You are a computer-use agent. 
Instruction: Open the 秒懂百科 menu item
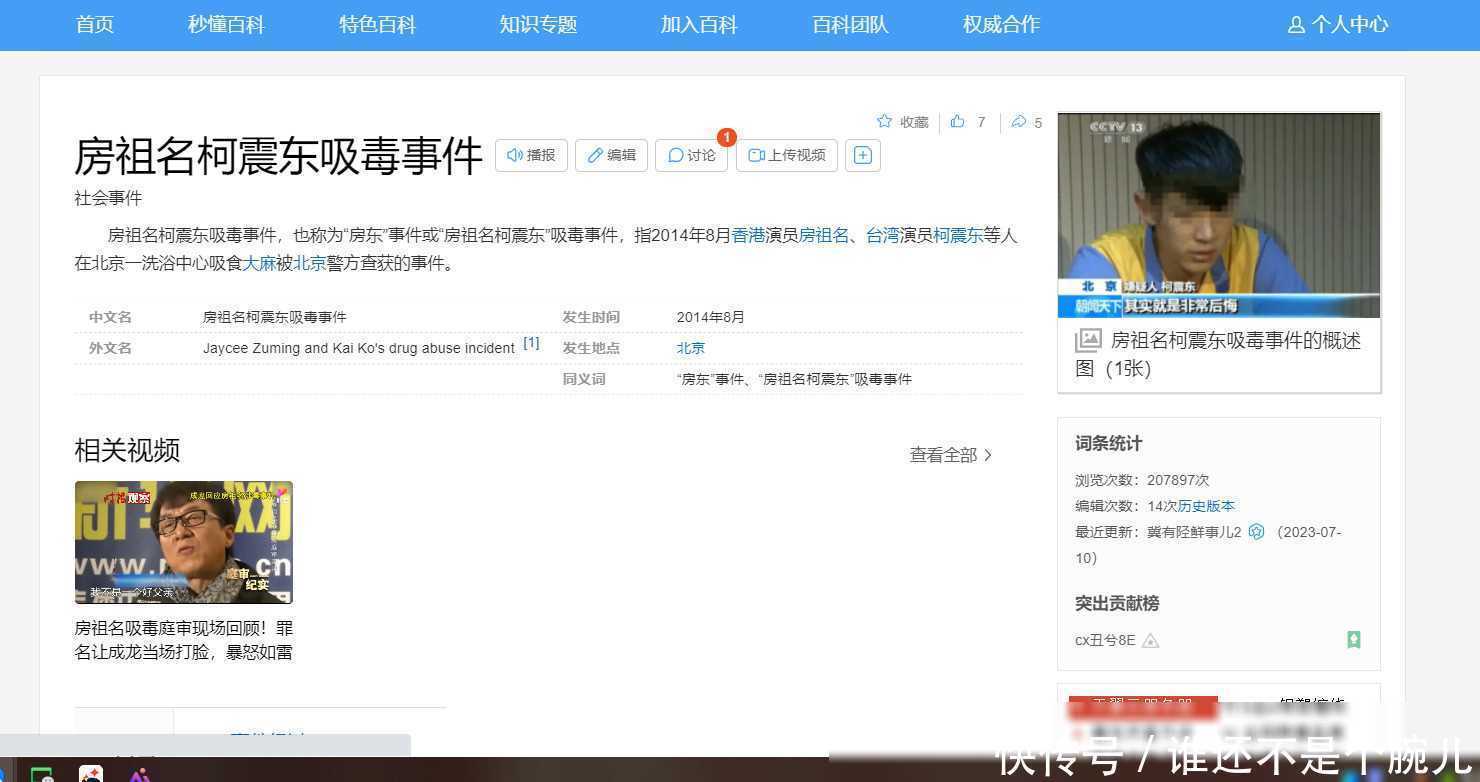pos(226,24)
